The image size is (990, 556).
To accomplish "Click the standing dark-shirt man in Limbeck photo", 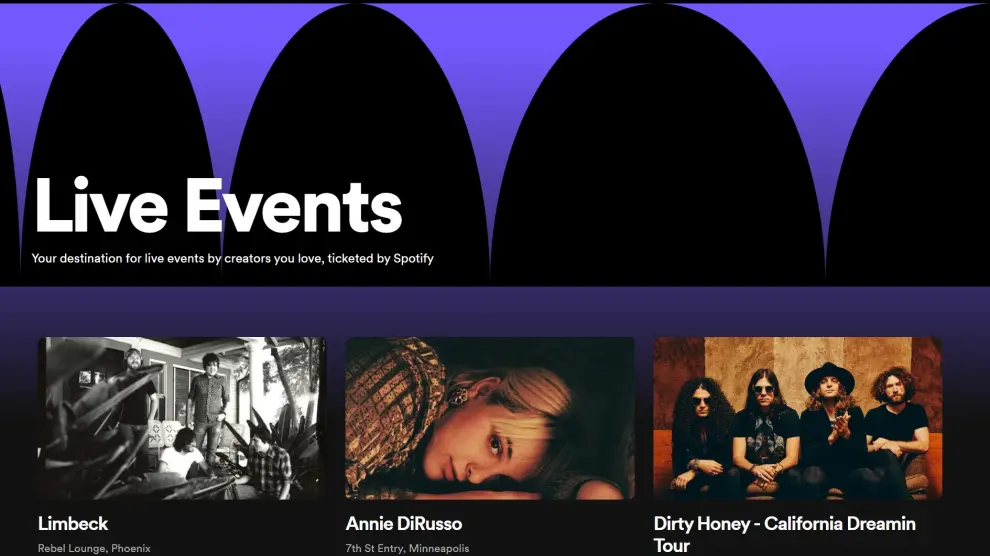I will pos(208,404).
